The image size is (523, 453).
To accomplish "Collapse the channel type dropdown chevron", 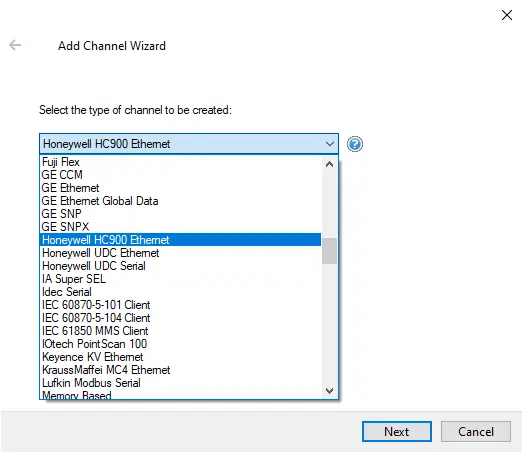I will click(x=330, y=144).
